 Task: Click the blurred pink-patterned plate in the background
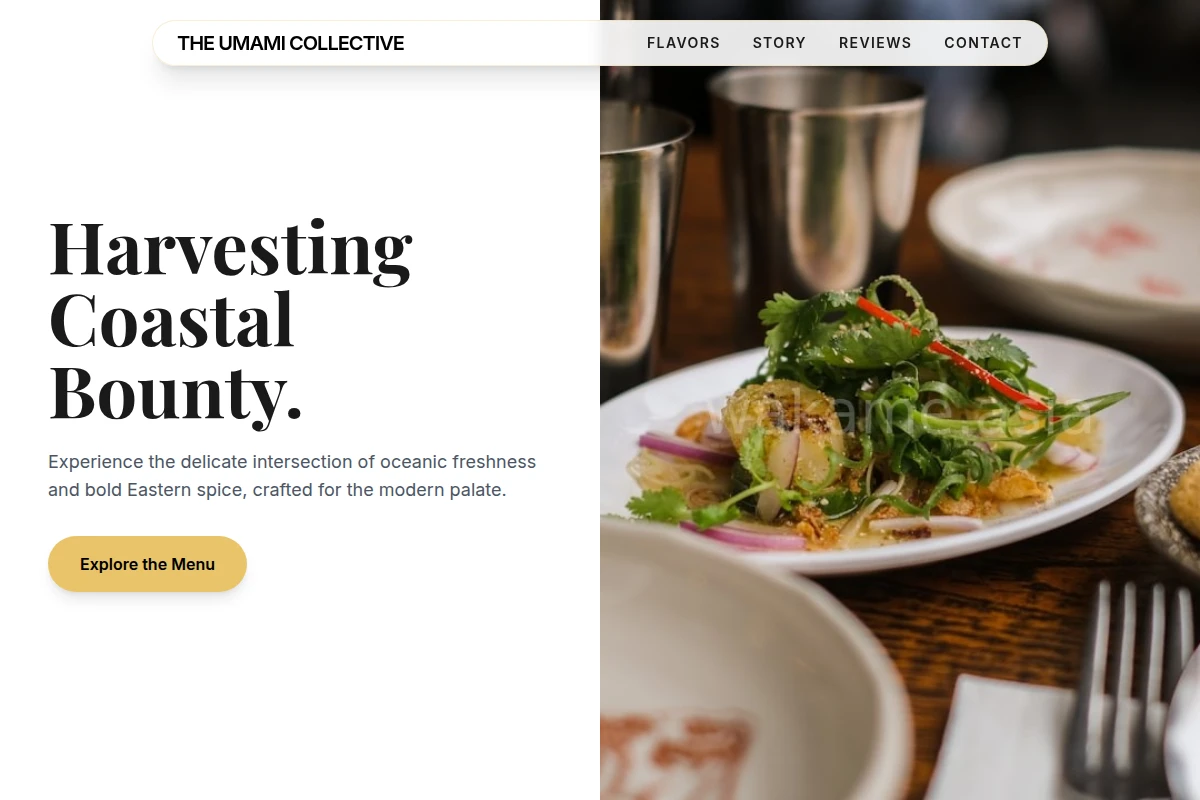pos(1065,240)
